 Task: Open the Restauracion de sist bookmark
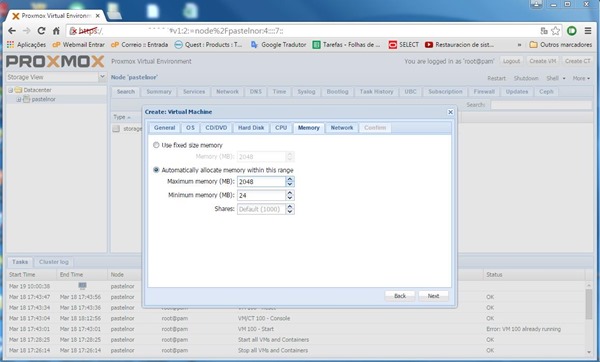459,45
